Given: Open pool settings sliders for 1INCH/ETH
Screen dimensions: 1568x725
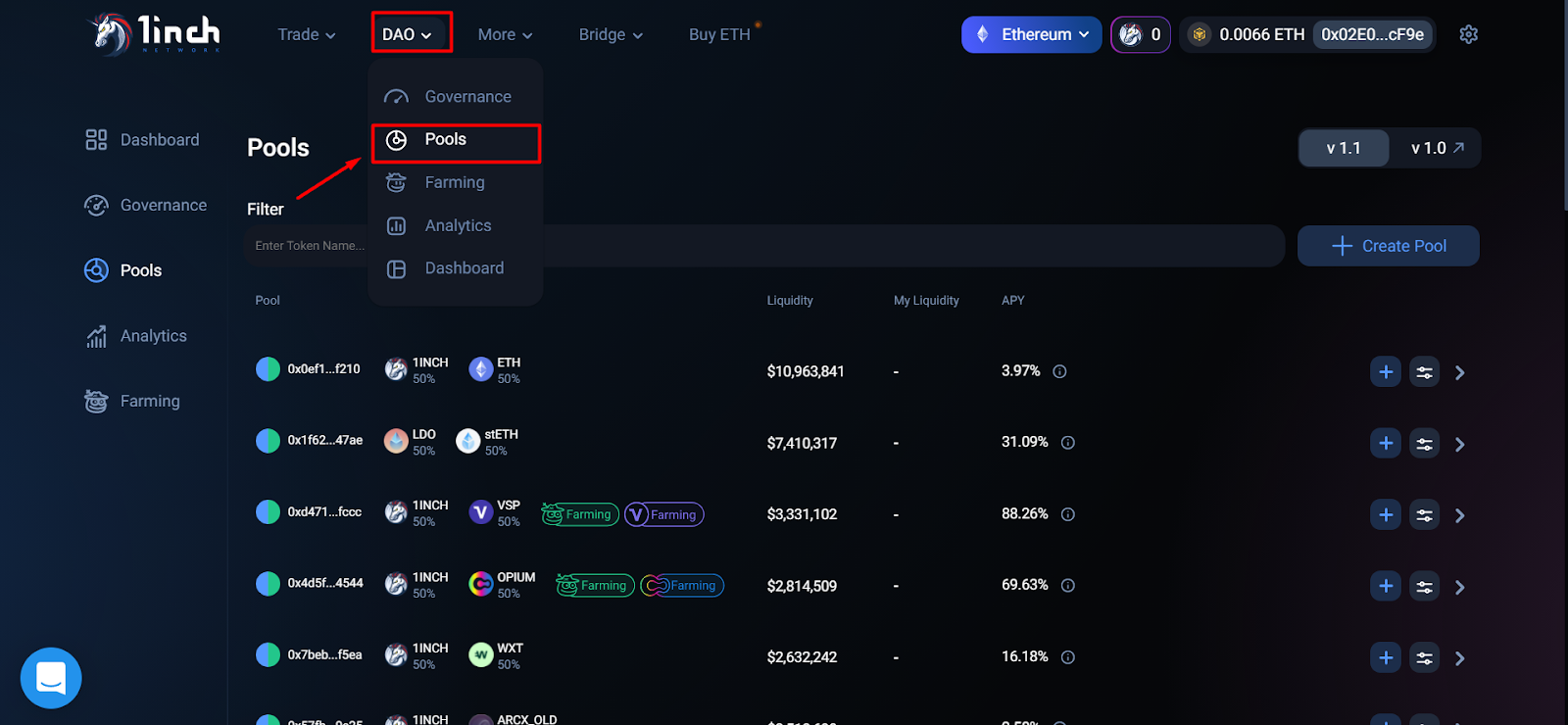Looking at the screenshot, I should point(1424,372).
